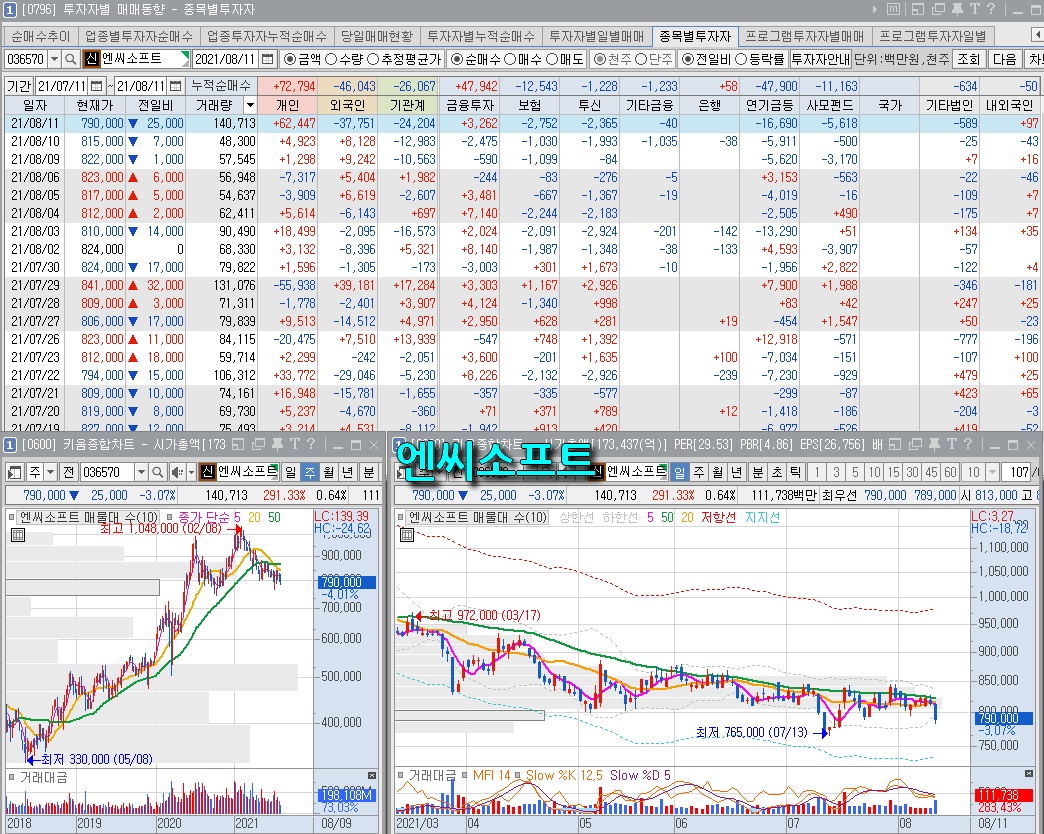The image size is (1044, 834).
Task: Click the 투자자안내 button
Action: coord(820,59)
